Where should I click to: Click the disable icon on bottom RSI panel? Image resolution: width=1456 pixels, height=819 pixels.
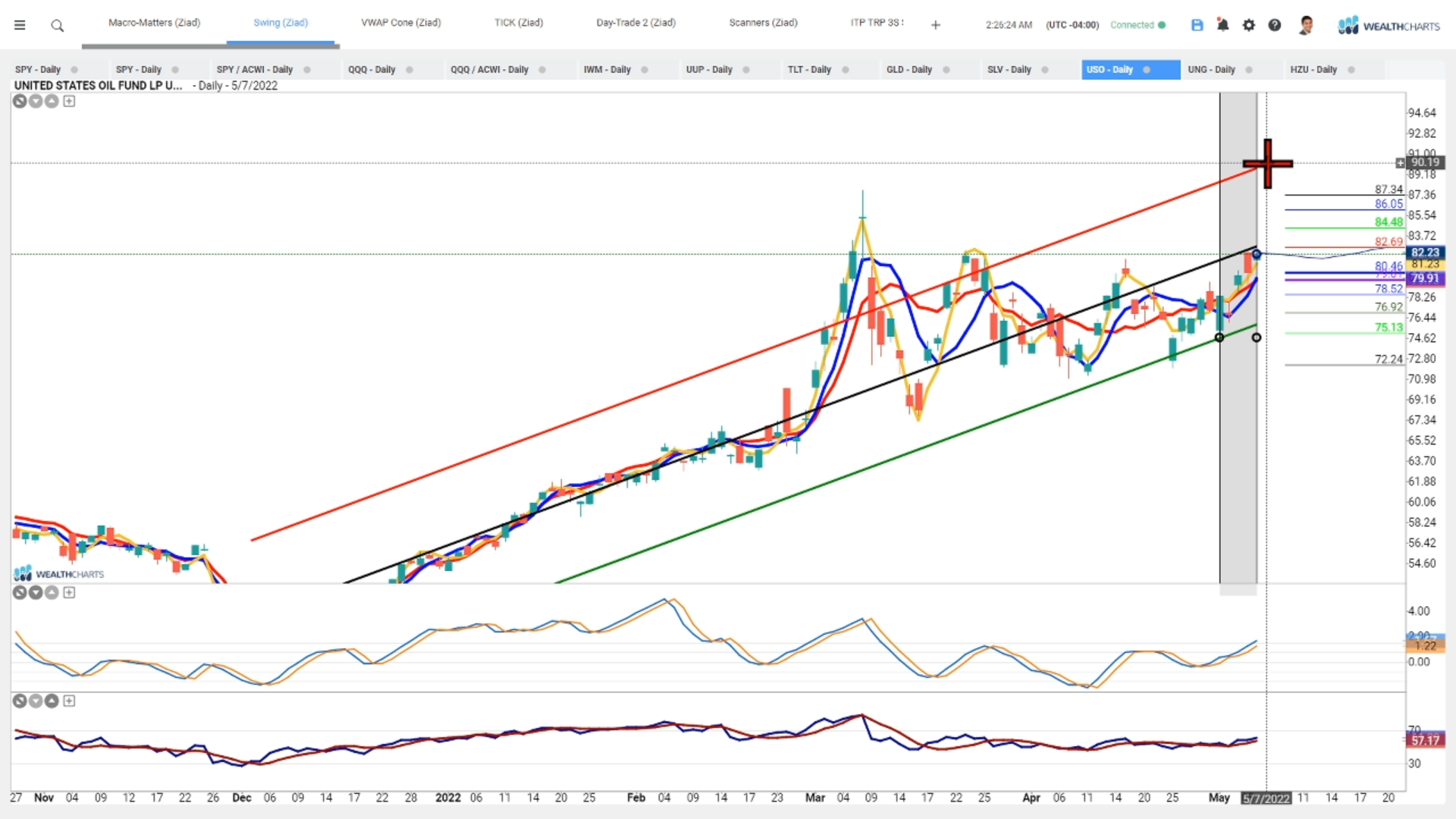[x=20, y=701]
